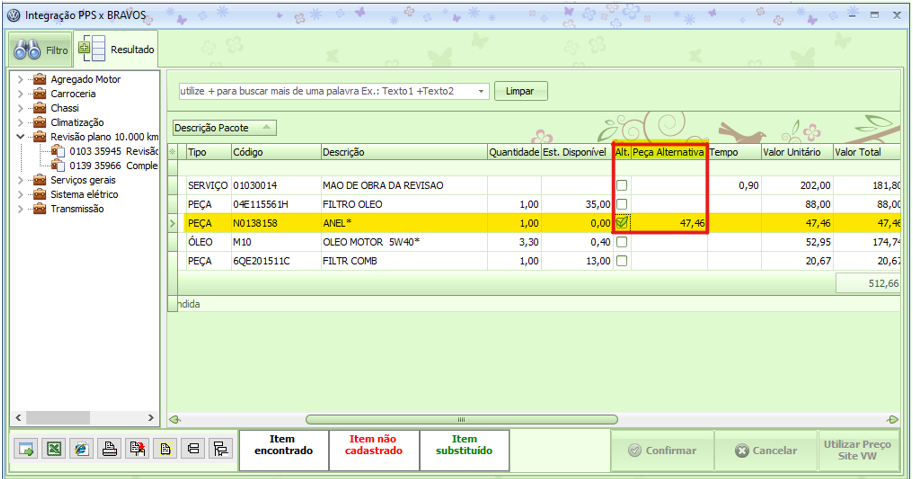Expand Agregado Motor tree node
The height and width of the screenshot is (479, 913).
pyautogui.click(x=20, y=79)
